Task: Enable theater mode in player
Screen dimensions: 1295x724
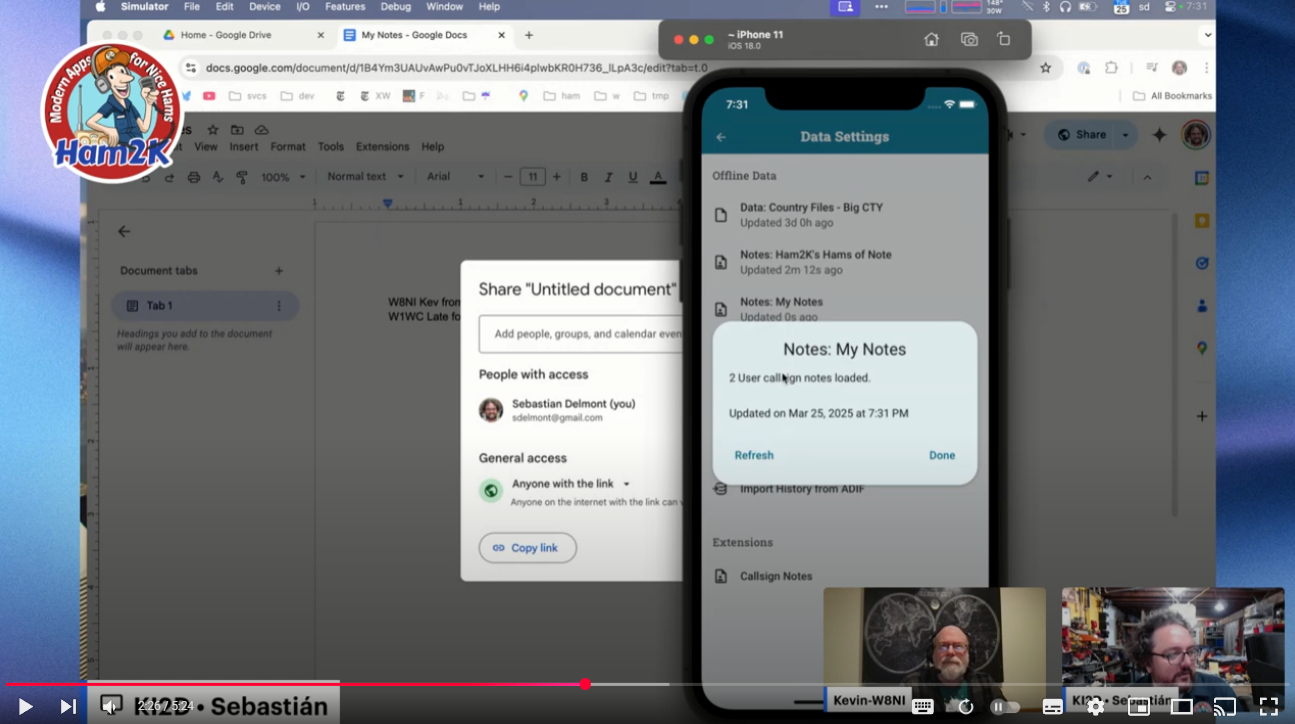Action: 1181,707
